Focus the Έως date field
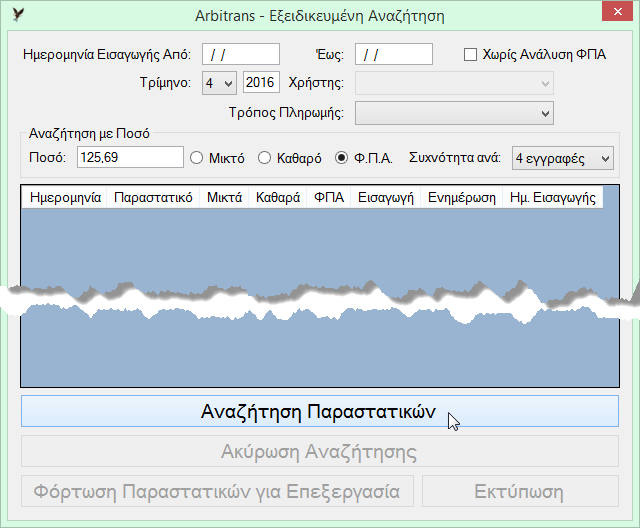Screen dimensions: 640x528 coord(394,54)
